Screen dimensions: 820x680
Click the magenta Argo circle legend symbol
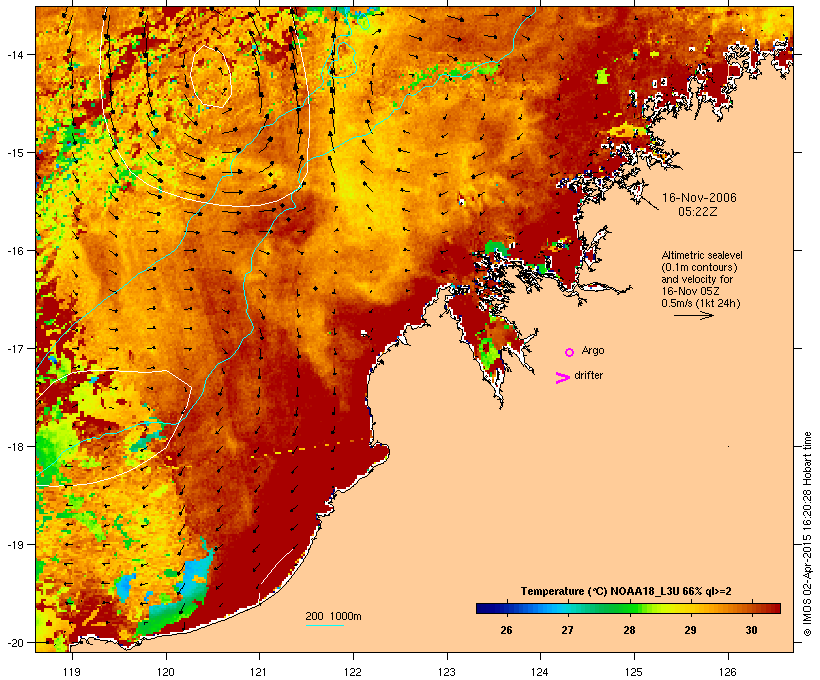tap(570, 353)
